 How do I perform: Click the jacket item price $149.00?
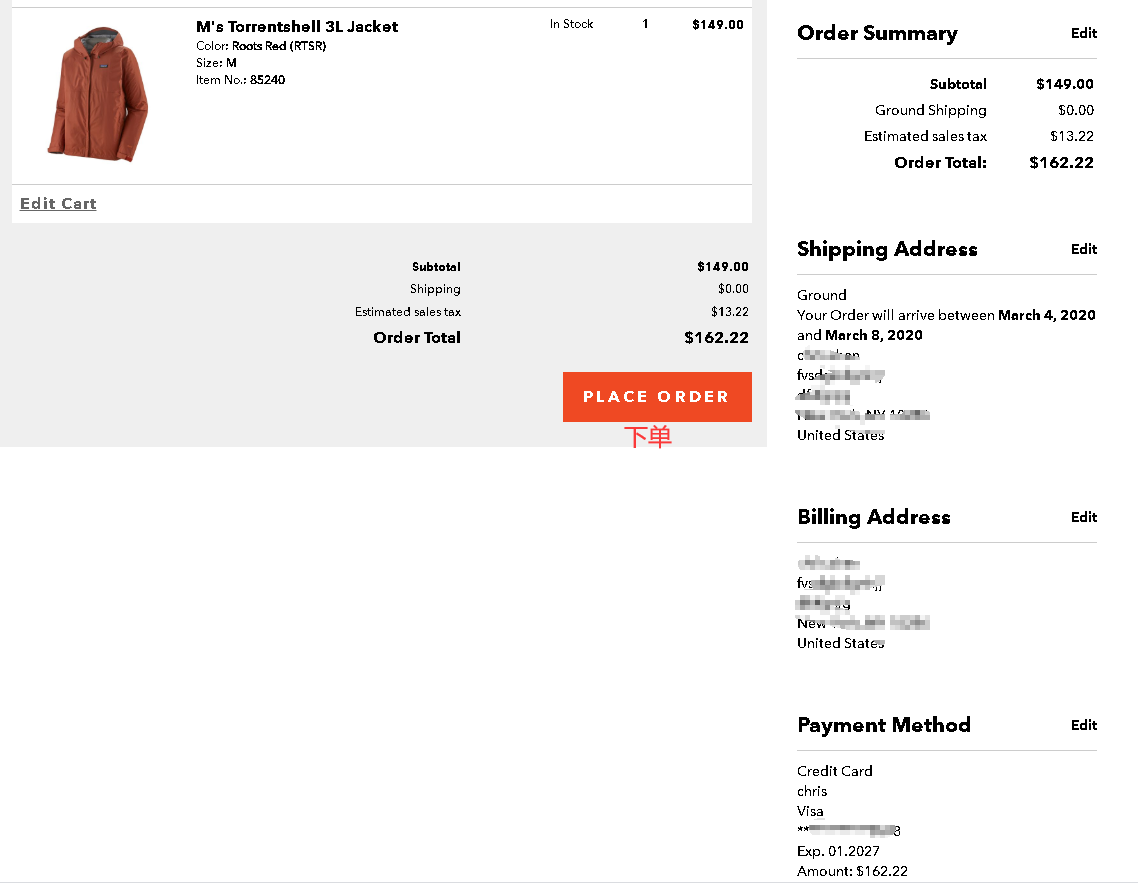click(x=718, y=25)
